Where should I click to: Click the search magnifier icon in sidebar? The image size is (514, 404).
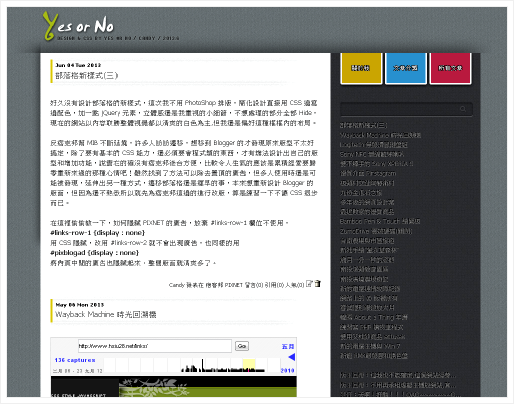[x=463, y=109]
